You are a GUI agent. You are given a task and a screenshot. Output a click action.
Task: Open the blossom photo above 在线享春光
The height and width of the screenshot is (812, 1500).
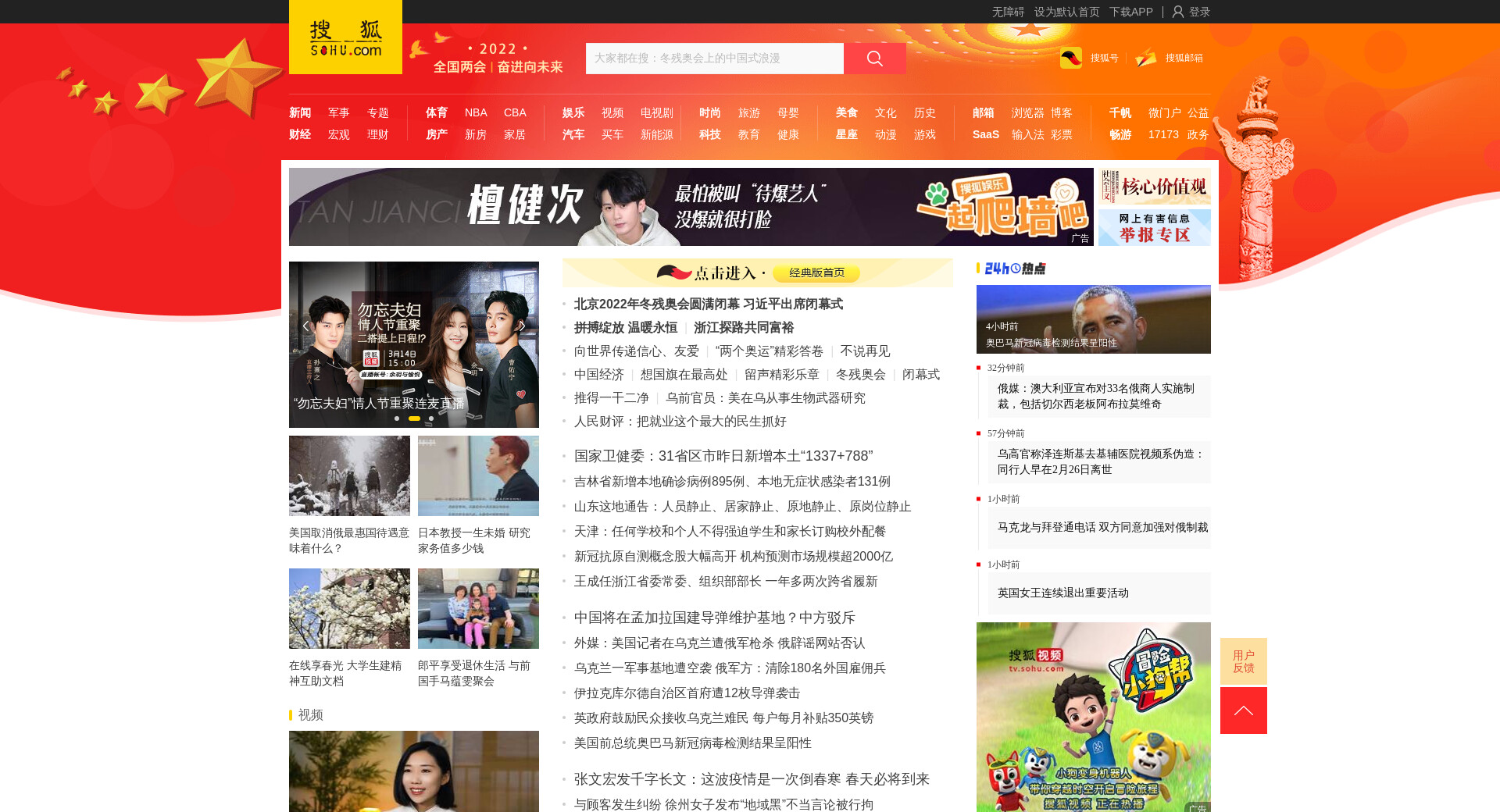pos(349,608)
